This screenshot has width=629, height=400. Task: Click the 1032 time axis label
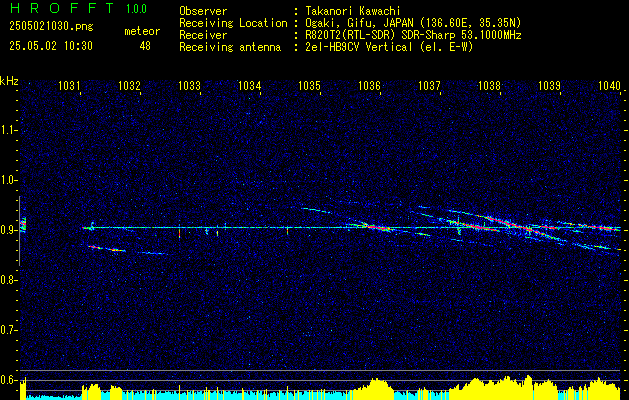(x=130, y=85)
